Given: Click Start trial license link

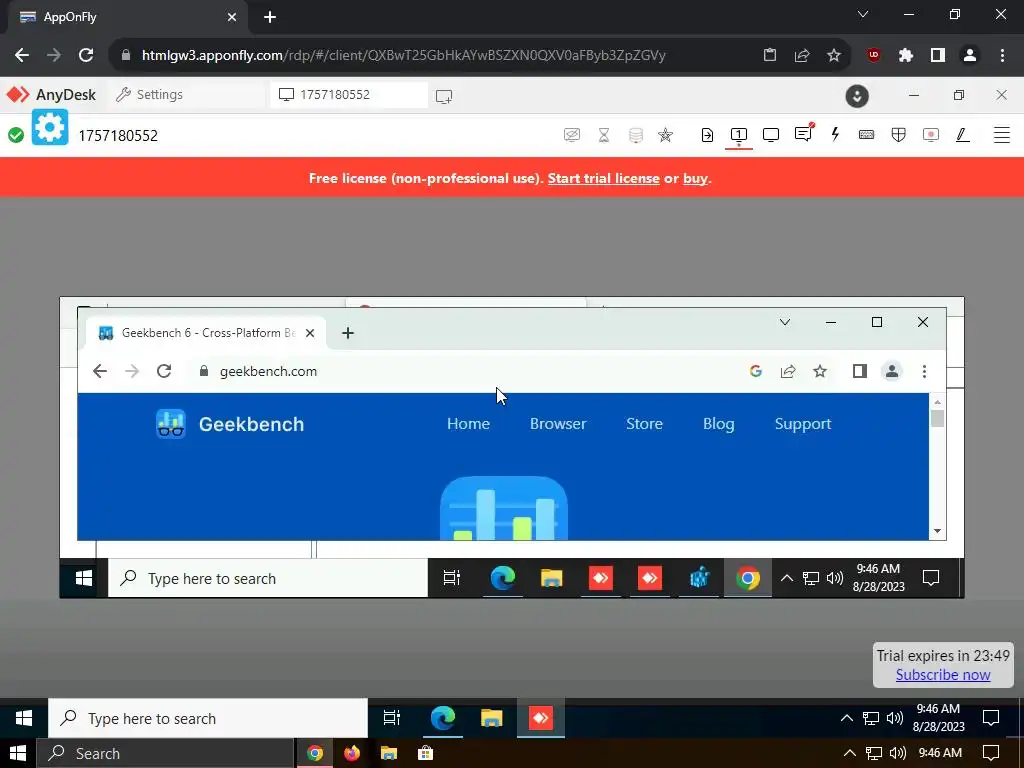Looking at the screenshot, I should point(603,178).
